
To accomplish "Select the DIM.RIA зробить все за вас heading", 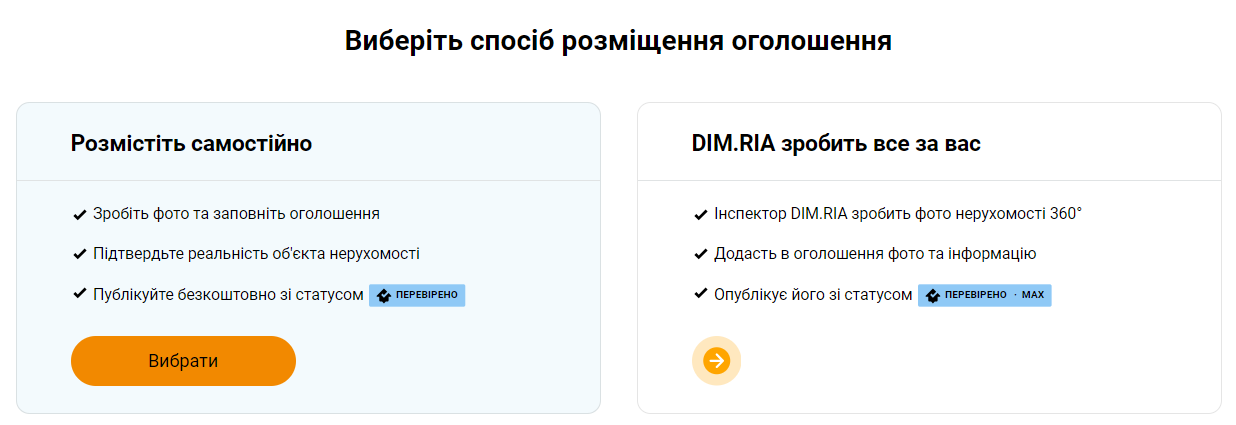I will pyautogui.click(x=836, y=143).
